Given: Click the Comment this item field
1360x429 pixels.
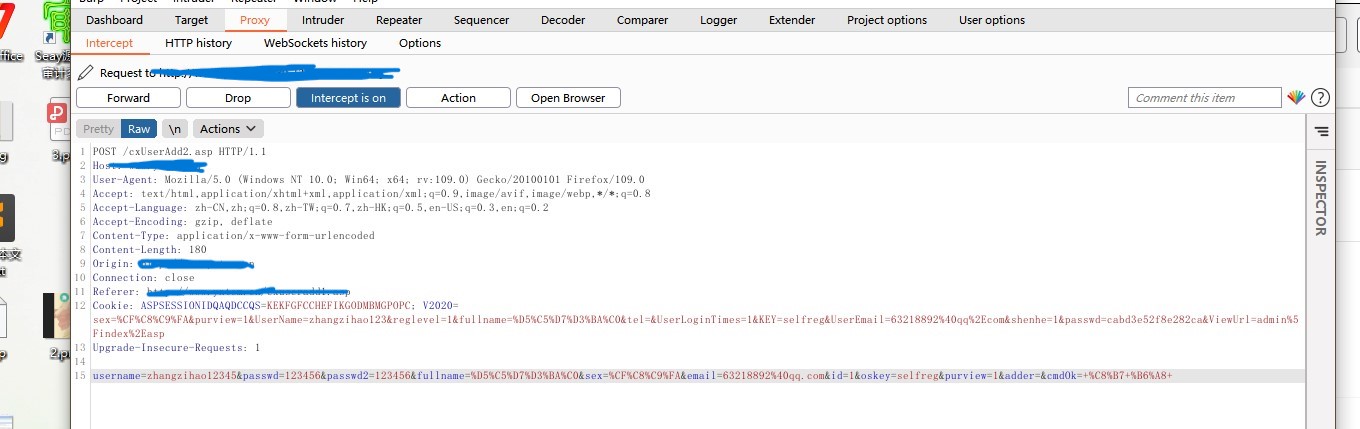Looking at the screenshot, I should [x=1204, y=98].
